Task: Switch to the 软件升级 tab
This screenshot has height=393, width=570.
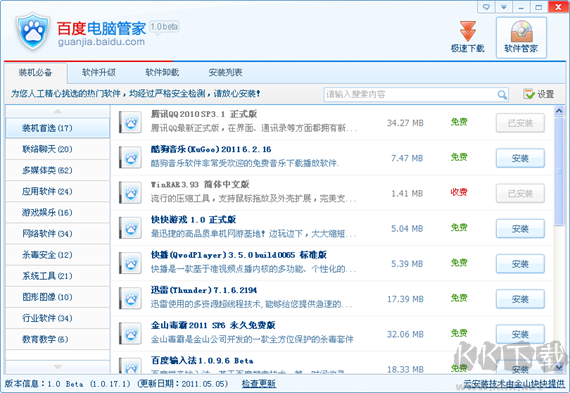Action: (99, 72)
